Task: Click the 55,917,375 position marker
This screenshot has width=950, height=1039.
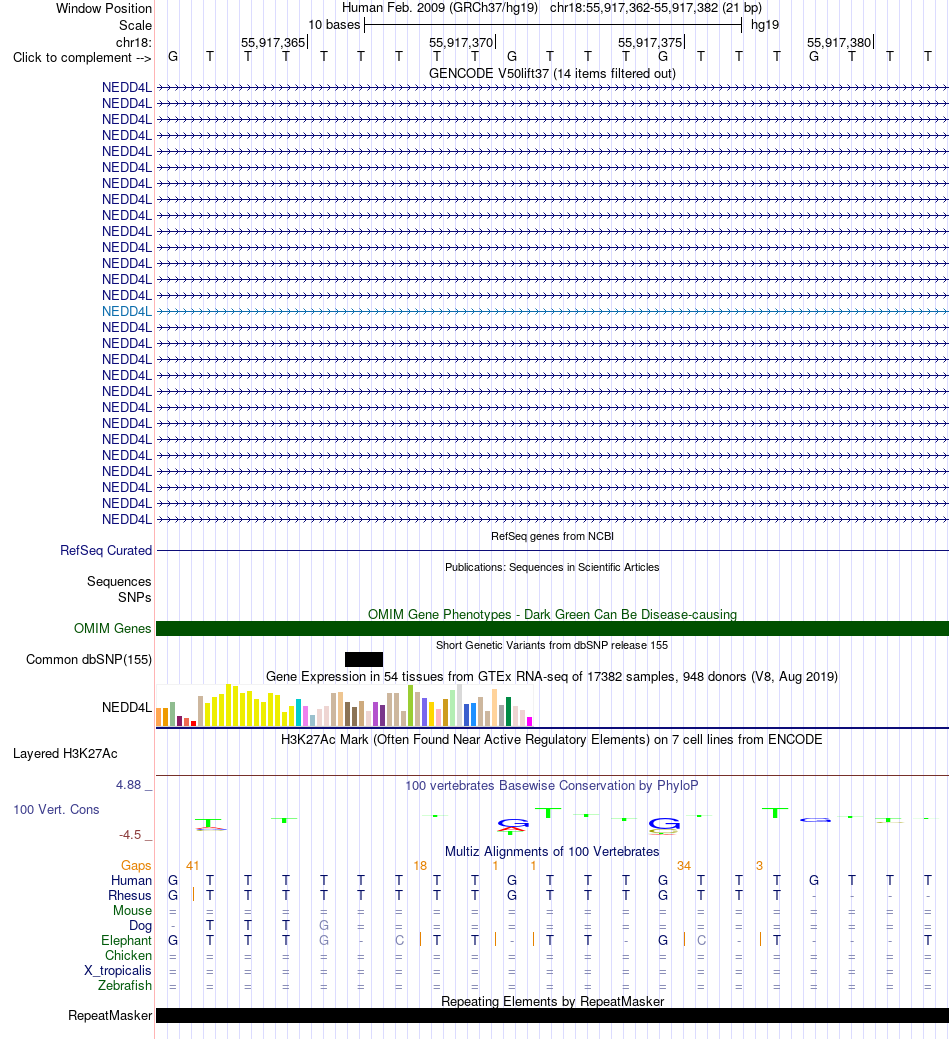Action: (x=650, y=42)
